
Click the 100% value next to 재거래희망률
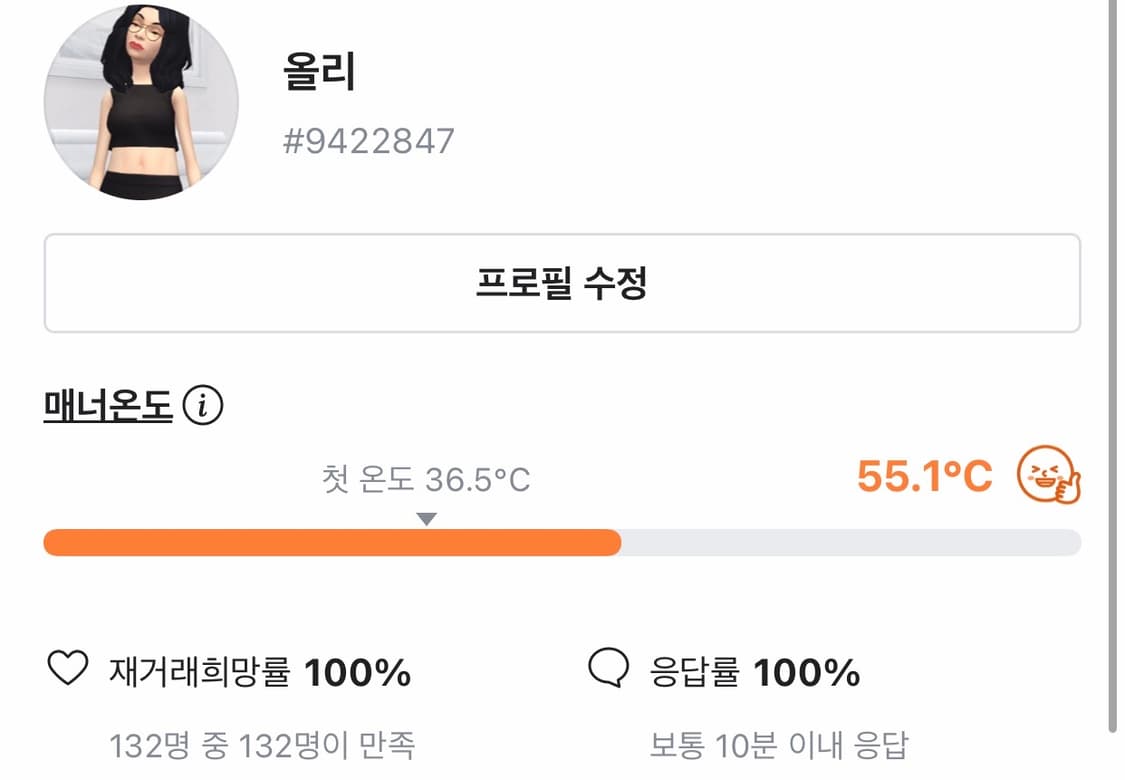357,672
